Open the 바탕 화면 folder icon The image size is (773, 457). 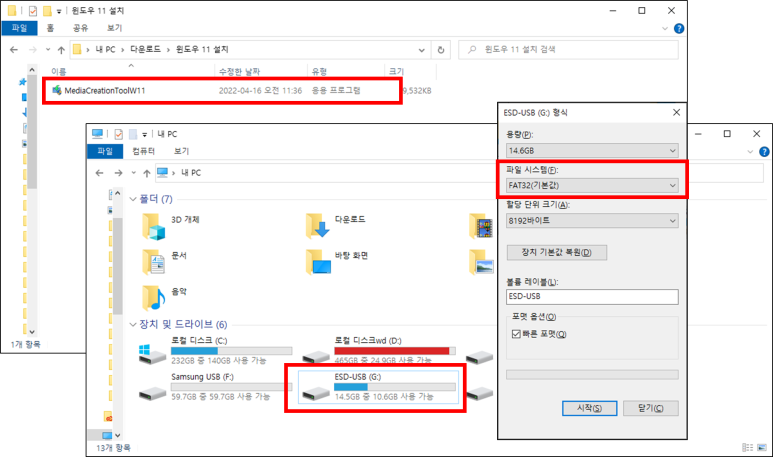[x=318, y=262]
